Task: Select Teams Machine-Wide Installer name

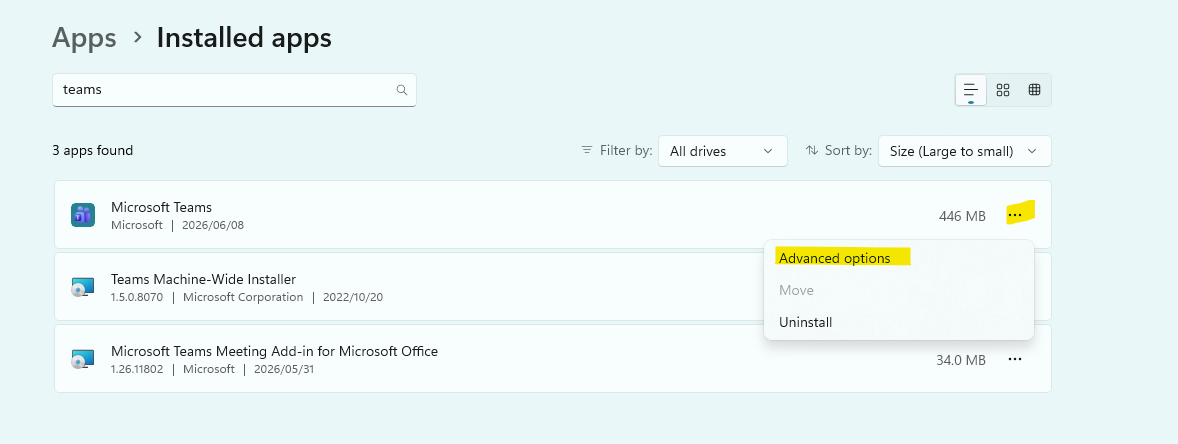Action: [x=204, y=279]
